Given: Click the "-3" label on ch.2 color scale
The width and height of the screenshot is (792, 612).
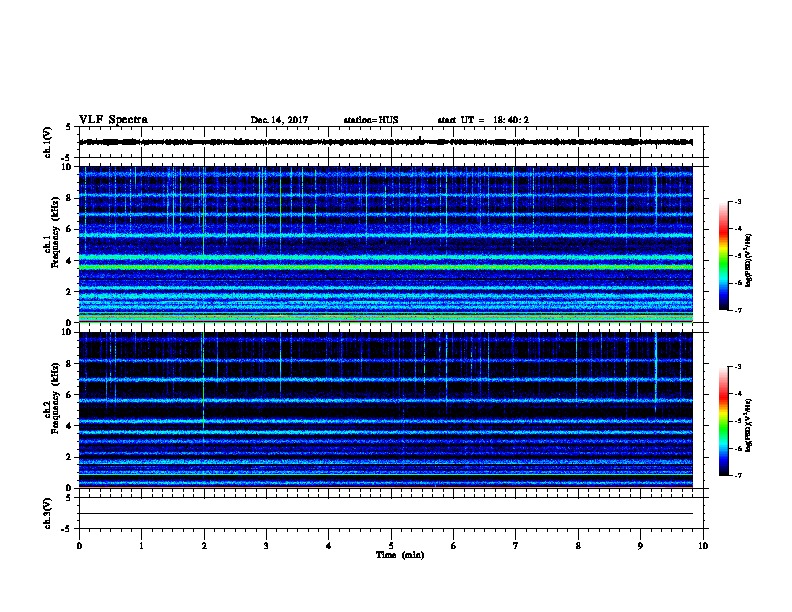Looking at the screenshot, I should coord(737,367).
